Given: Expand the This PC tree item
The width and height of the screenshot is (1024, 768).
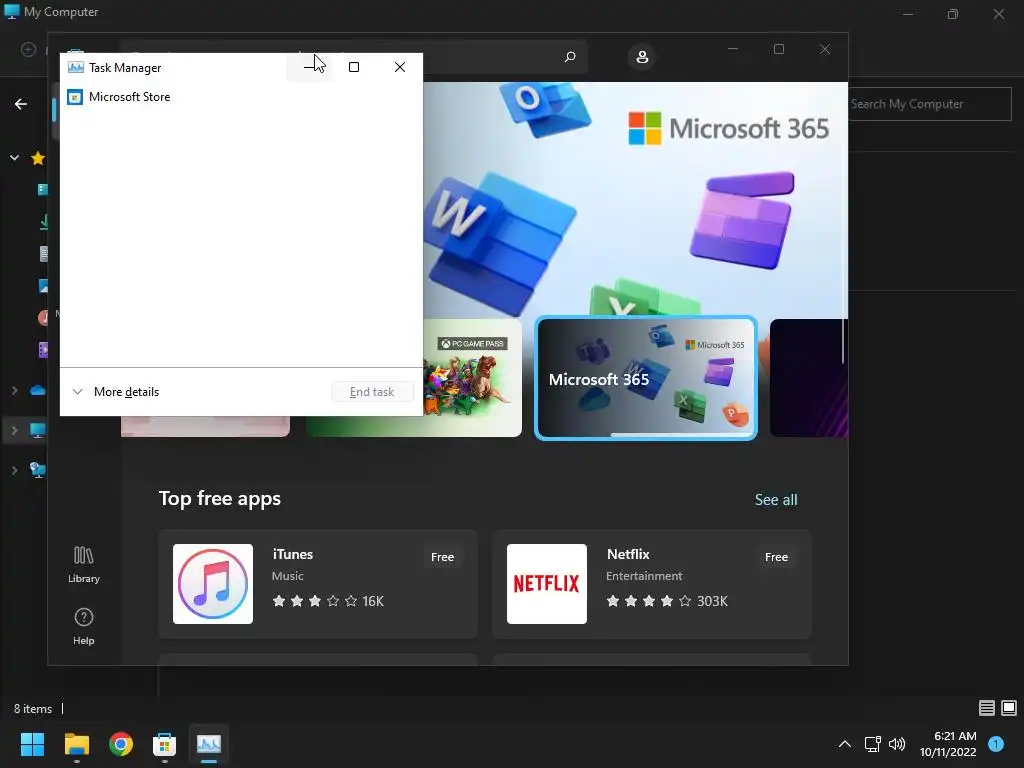Looking at the screenshot, I should point(14,430).
